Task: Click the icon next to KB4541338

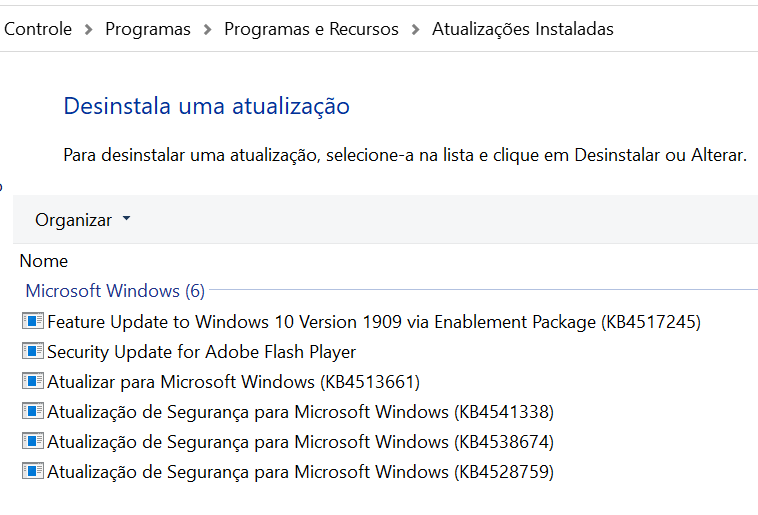Action: coord(33,411)
